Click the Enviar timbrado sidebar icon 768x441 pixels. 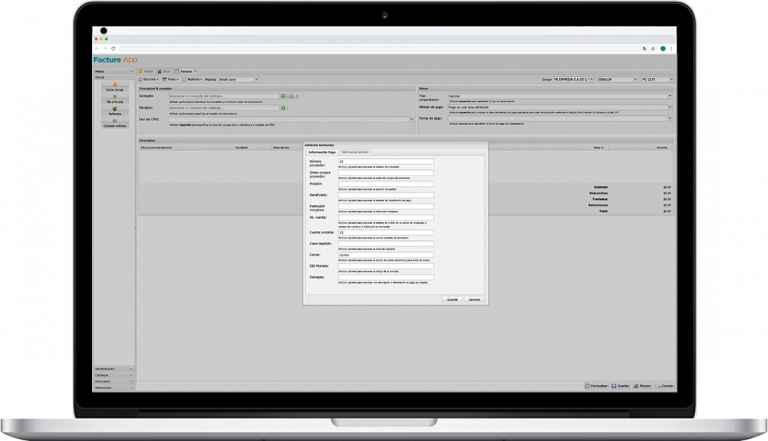click(x=114, y=86)
